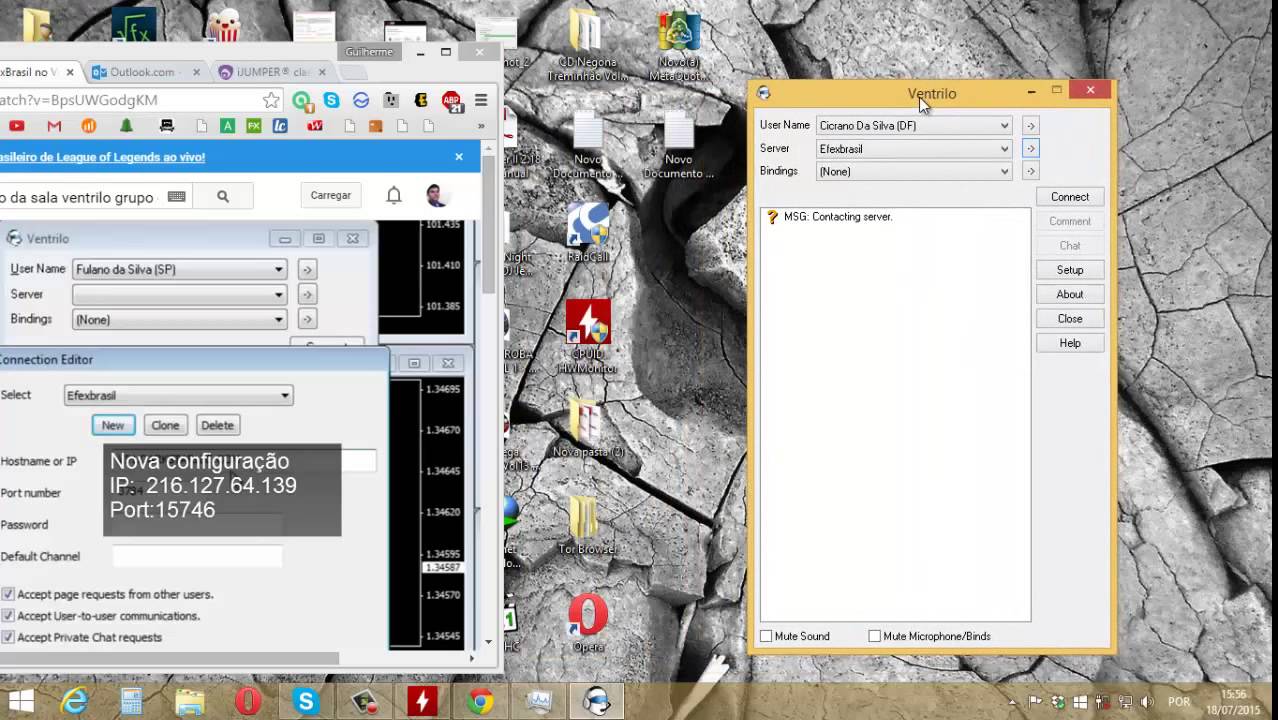Image resolution: width=1278 pixels, height=720 pixels.
Task: Open the green FX bookmark
Action: tap(254, 126)
